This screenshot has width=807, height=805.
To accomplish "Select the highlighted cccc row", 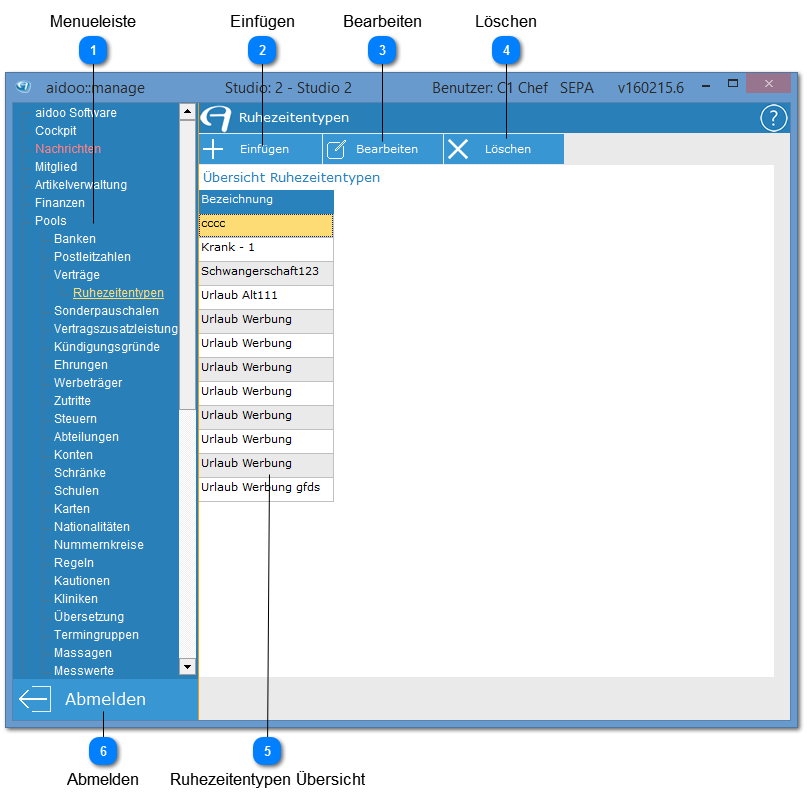I will (266, 225).
